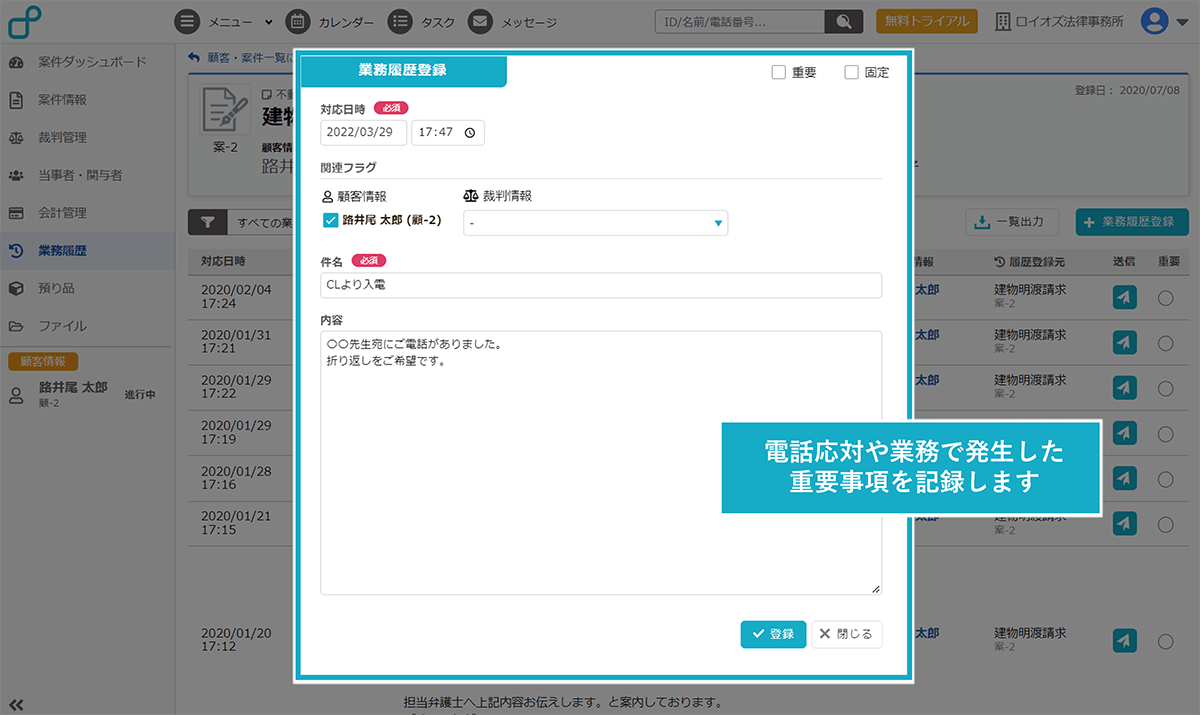
Task: Click the date field 2022/03/29
Action: tap(363, 132)
